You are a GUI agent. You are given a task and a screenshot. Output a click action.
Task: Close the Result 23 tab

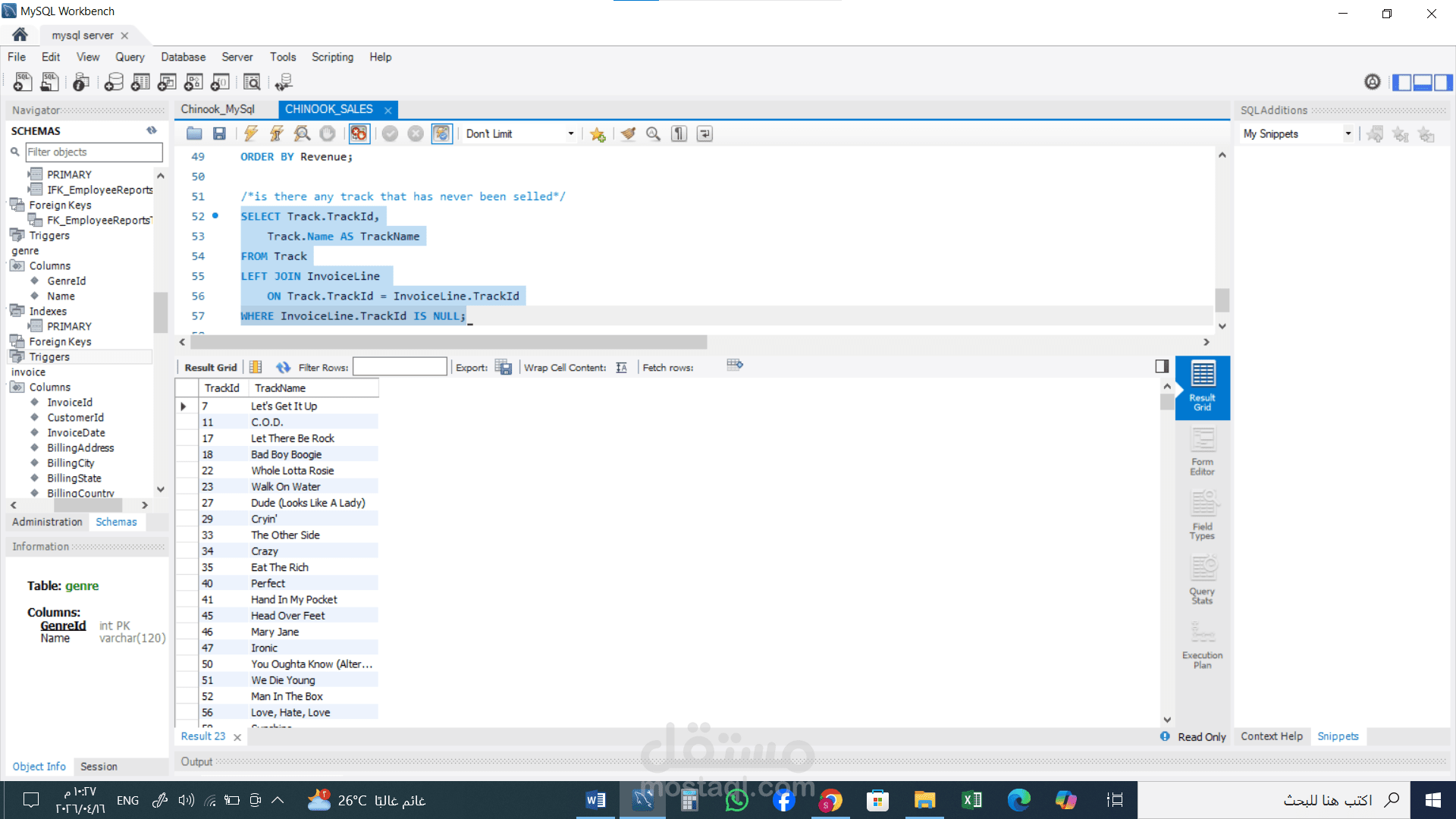point(237,737)
